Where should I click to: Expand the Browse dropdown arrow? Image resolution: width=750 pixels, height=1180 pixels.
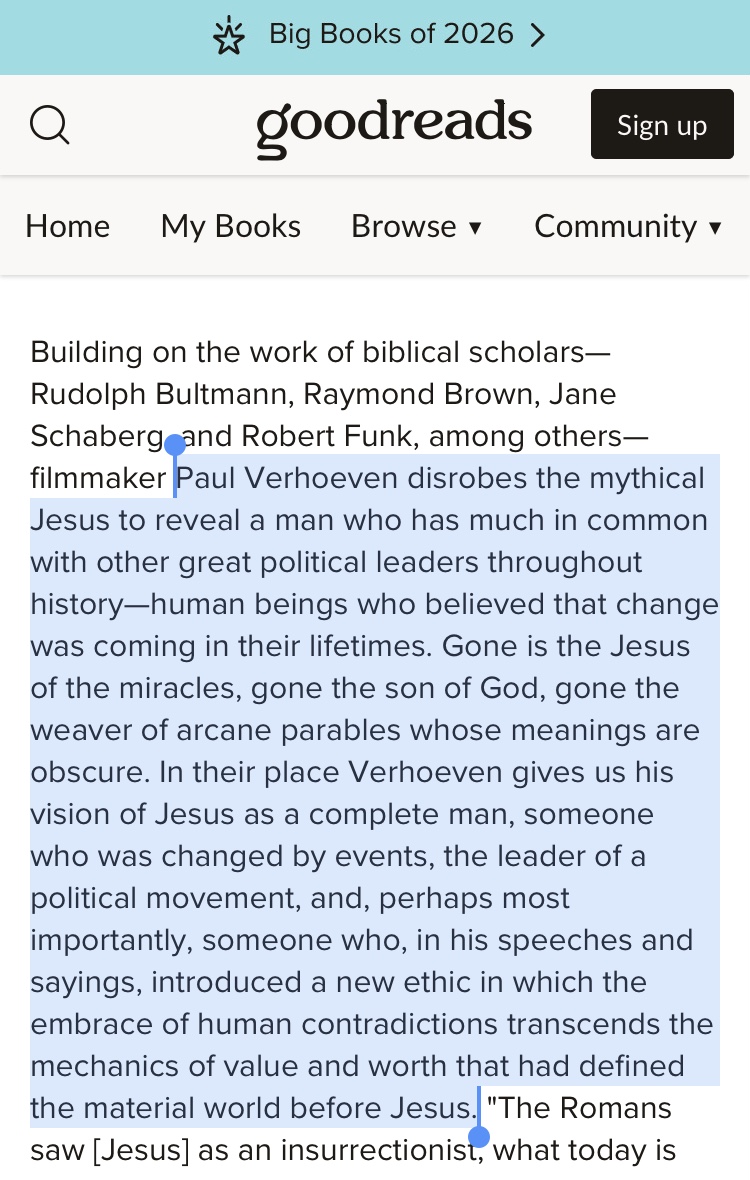click(475, 227)
